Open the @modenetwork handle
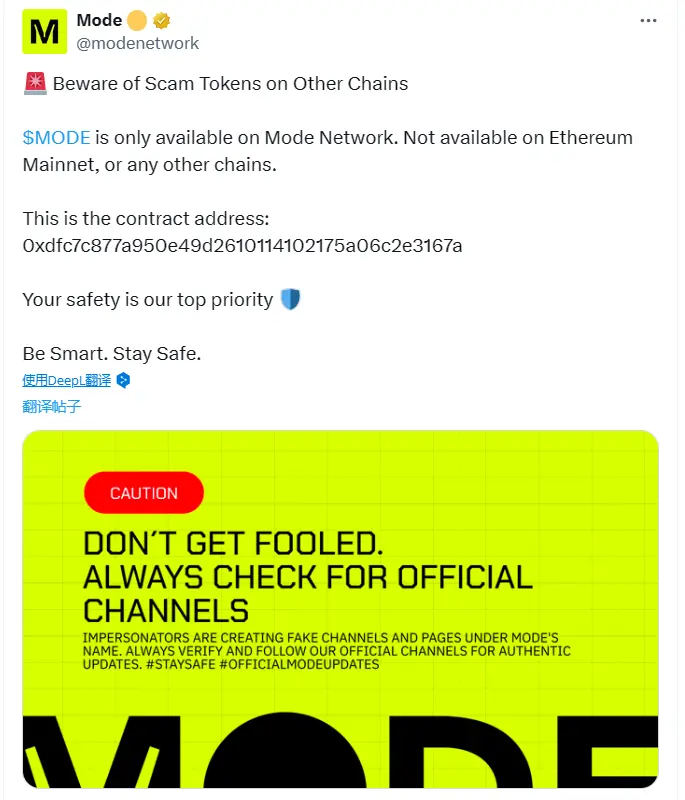The width and height of the screenshot is (685, 800). [x=138, y=43]
